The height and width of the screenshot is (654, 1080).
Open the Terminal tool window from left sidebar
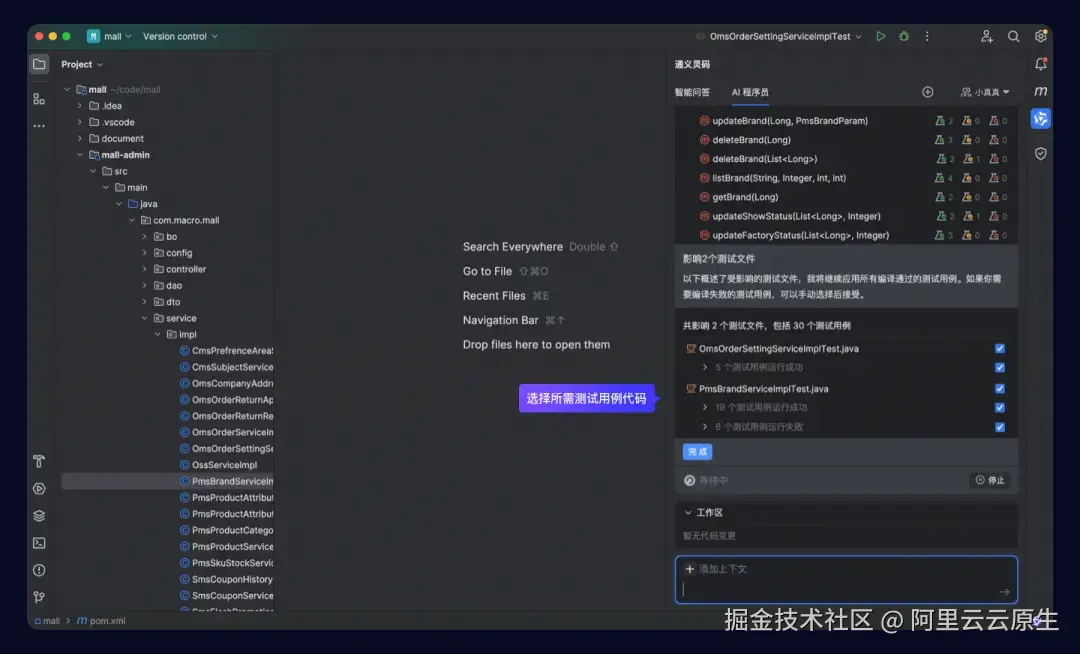(38, 542)
